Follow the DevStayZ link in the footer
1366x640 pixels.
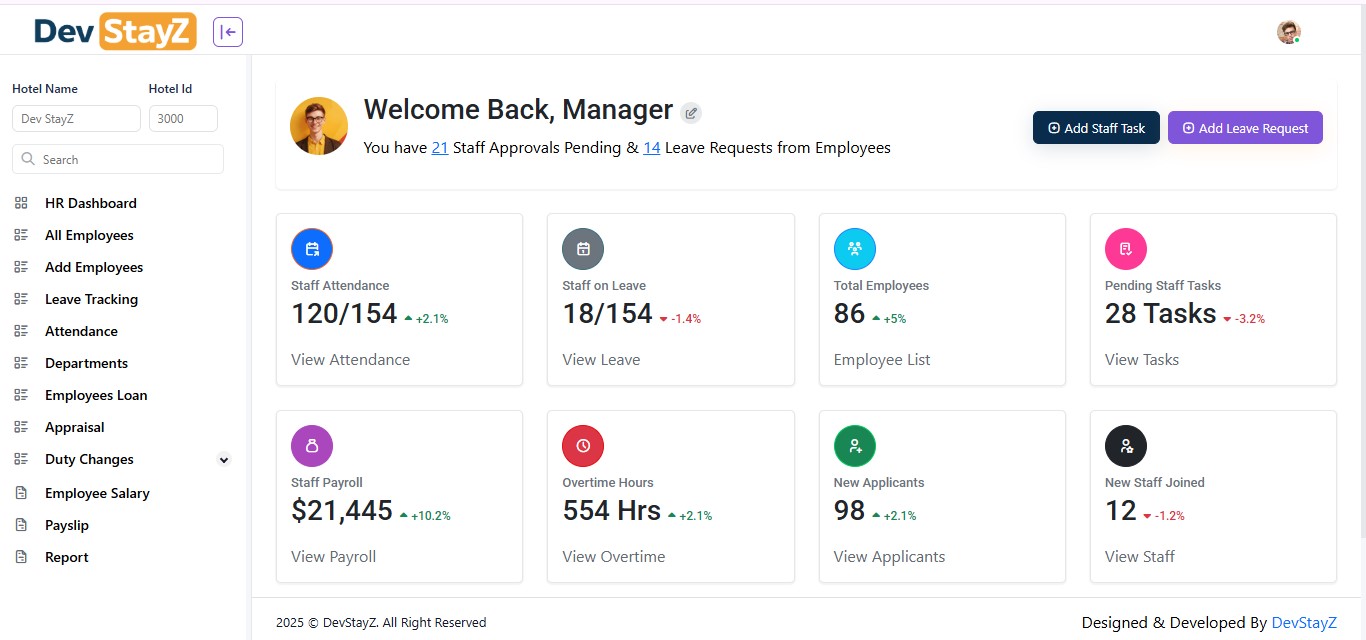tap(1304, 623)
